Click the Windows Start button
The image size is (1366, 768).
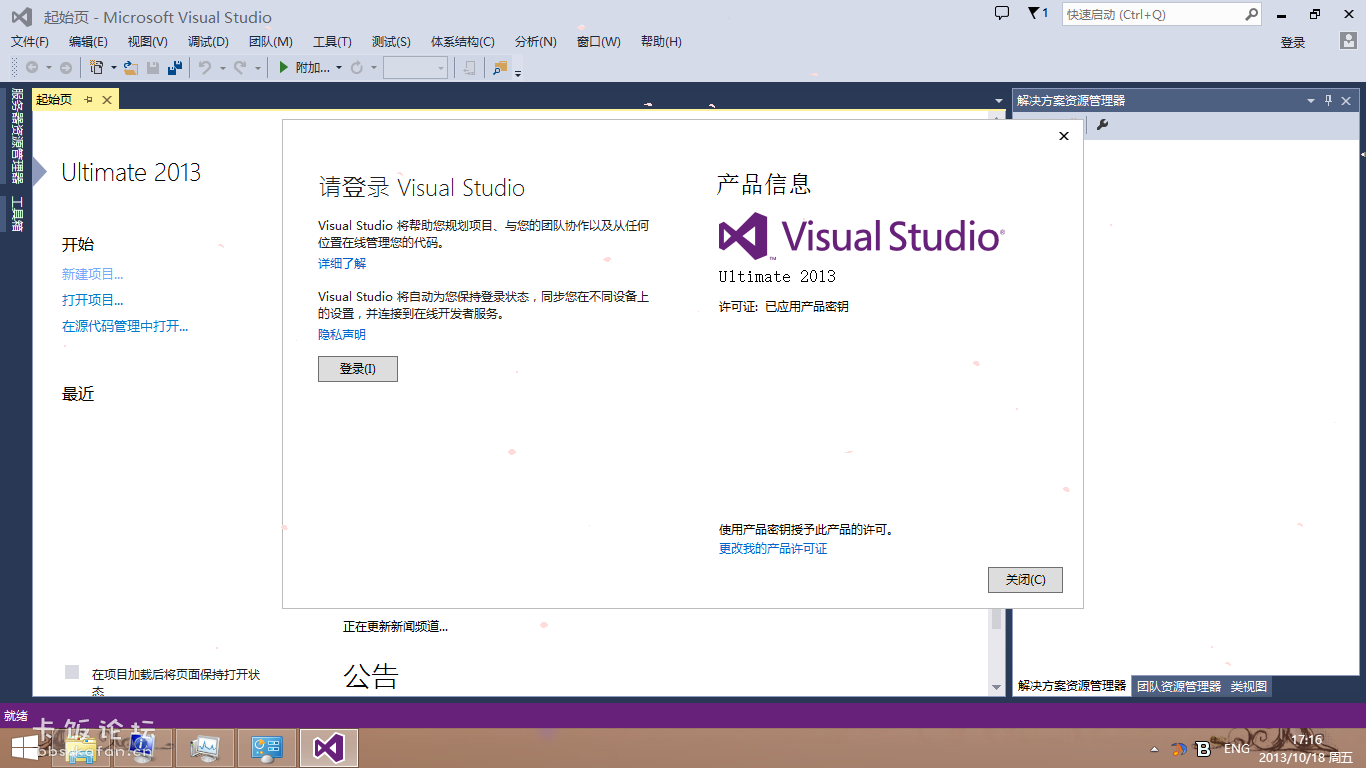tap(25, 748)
